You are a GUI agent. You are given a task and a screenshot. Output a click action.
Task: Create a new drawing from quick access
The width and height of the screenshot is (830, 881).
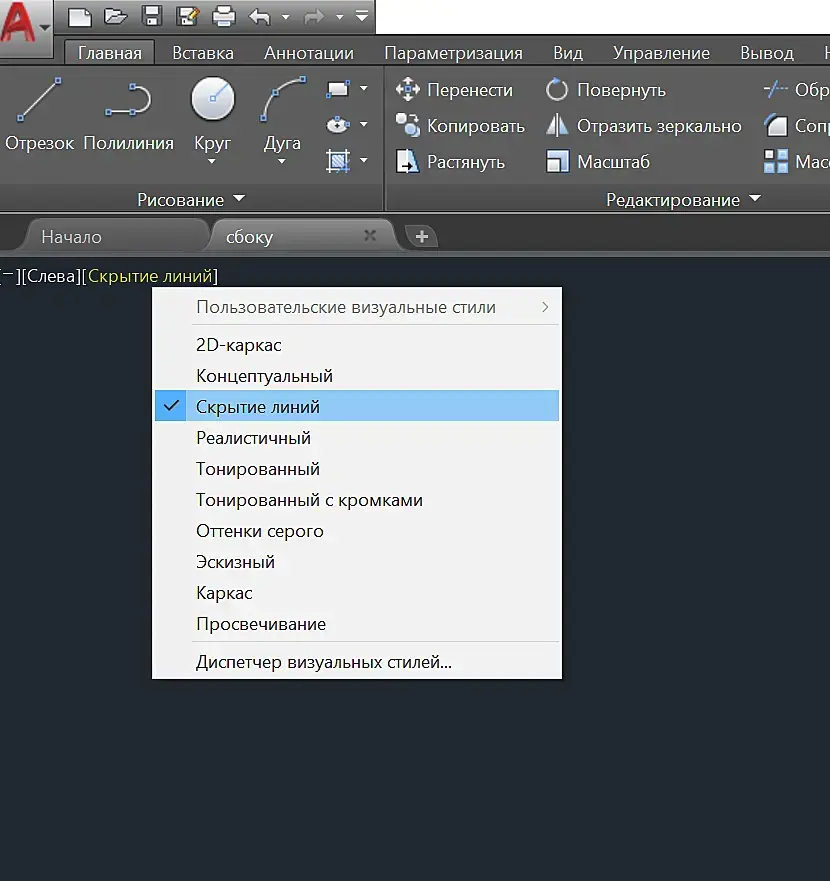click(80, 16)
